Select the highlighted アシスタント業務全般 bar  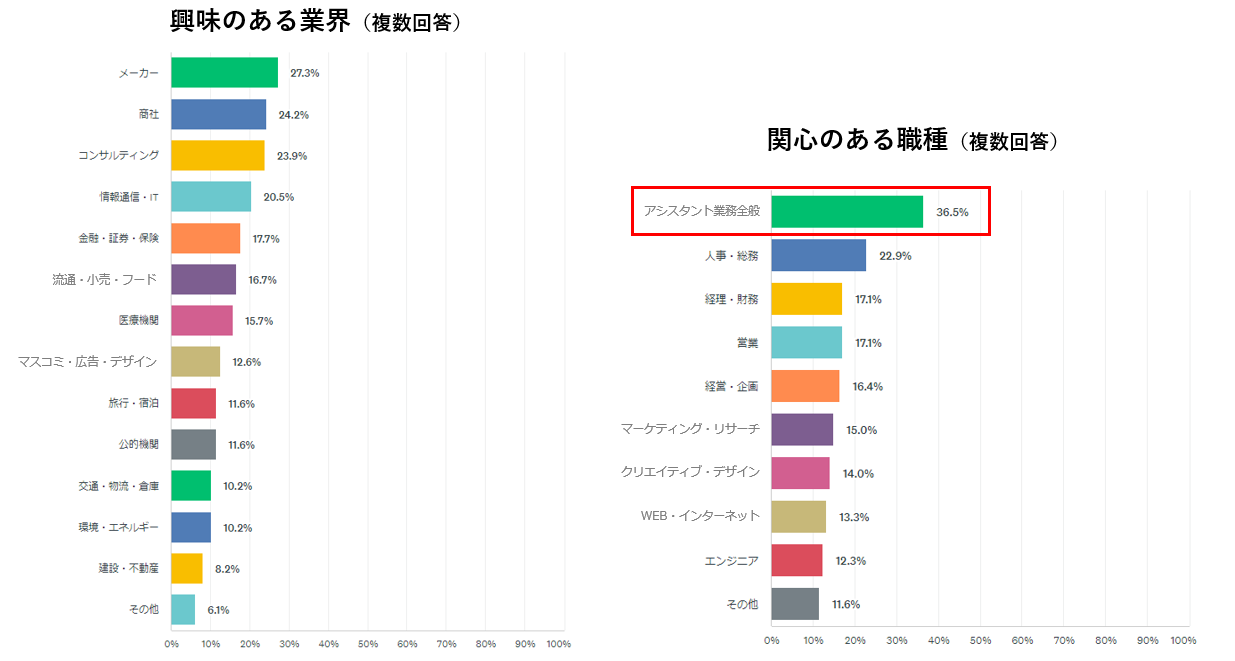click(847, 211)
